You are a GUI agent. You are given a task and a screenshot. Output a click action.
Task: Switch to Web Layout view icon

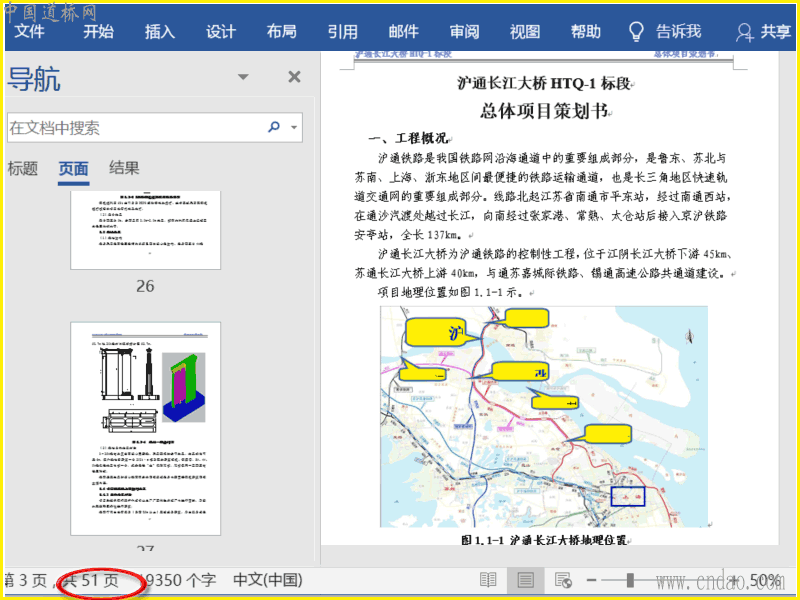(562, 580)
